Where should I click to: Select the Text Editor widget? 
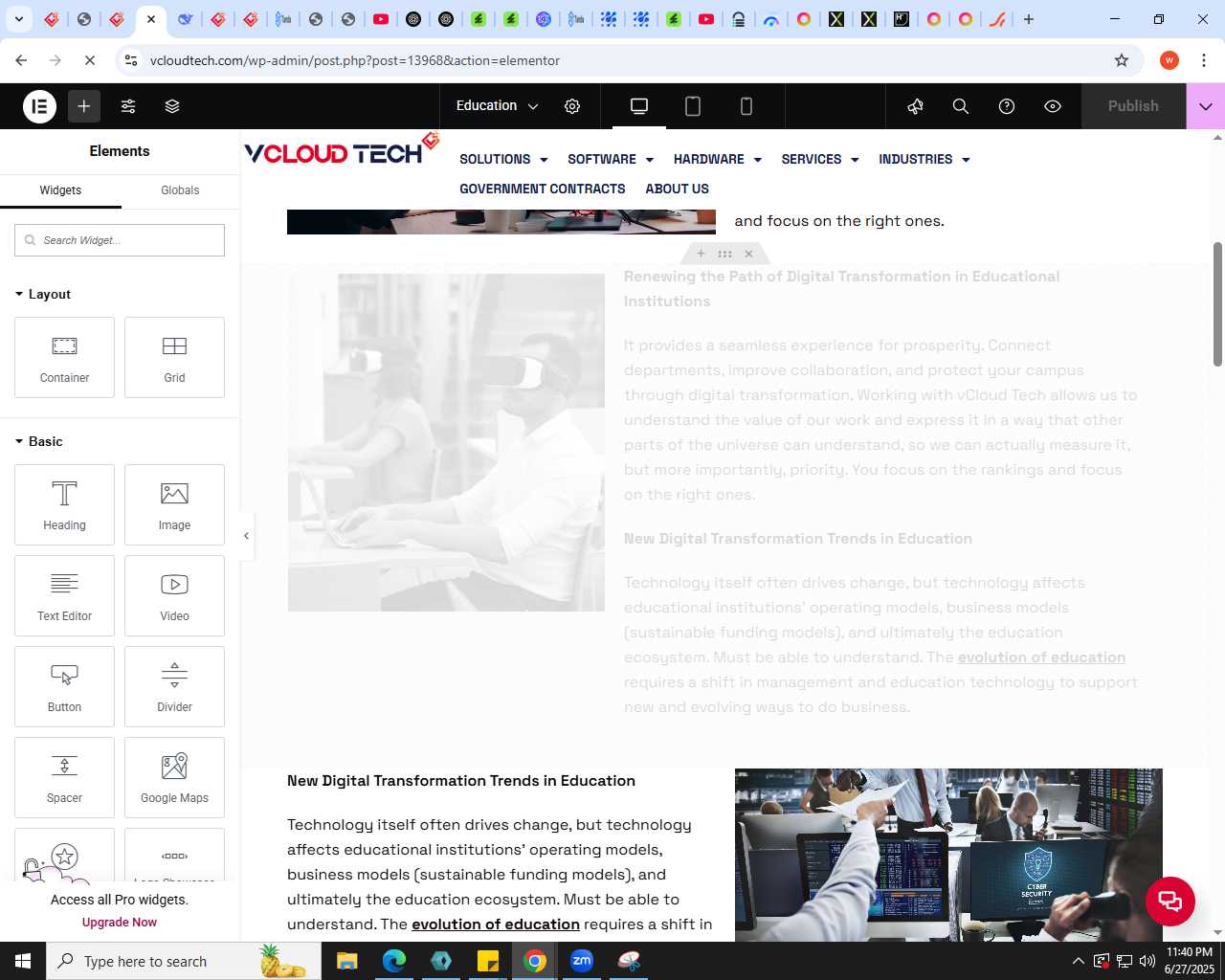click(x=64, y=595)
